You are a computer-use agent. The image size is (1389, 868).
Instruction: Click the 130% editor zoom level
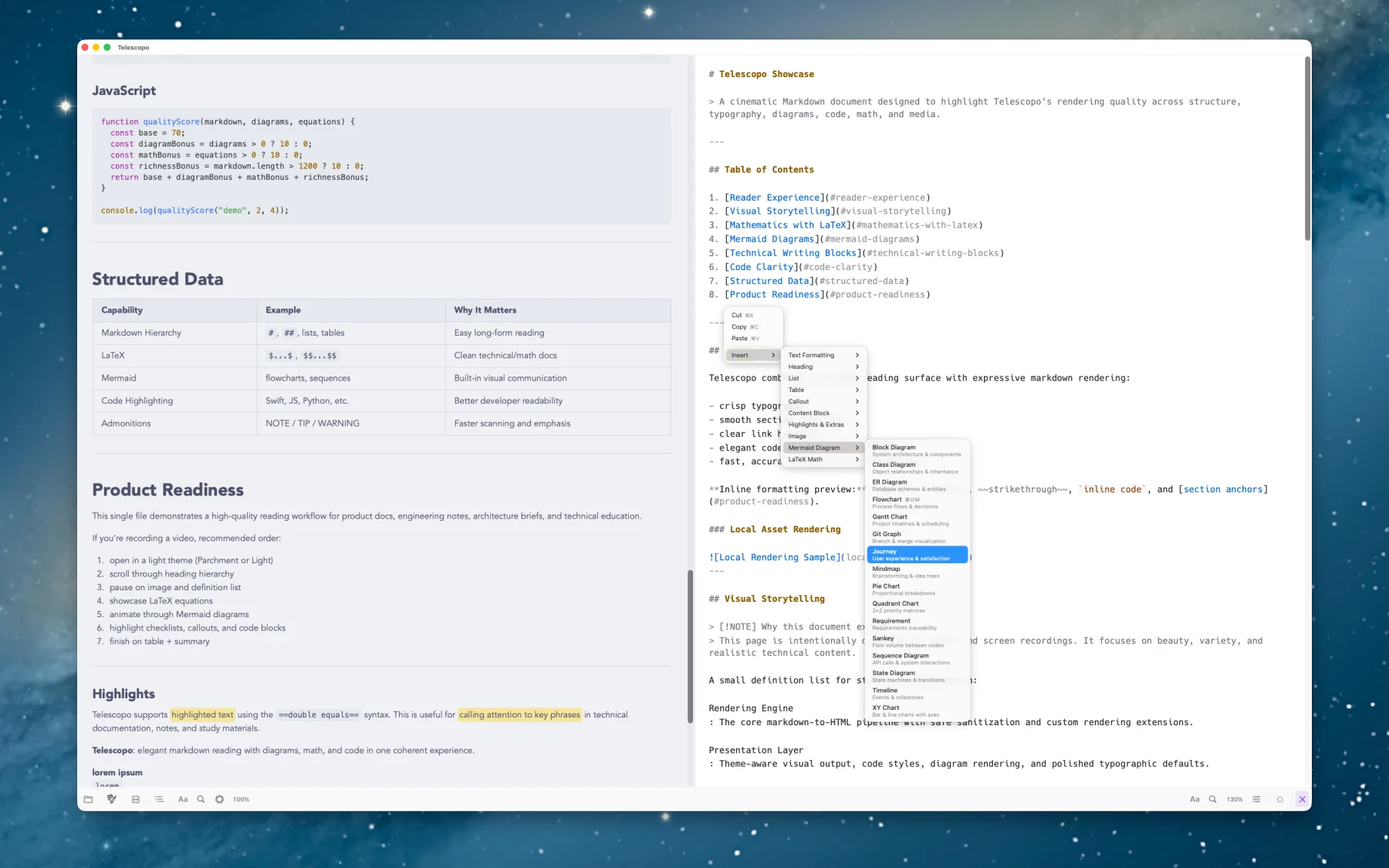tap(1235, 799)
